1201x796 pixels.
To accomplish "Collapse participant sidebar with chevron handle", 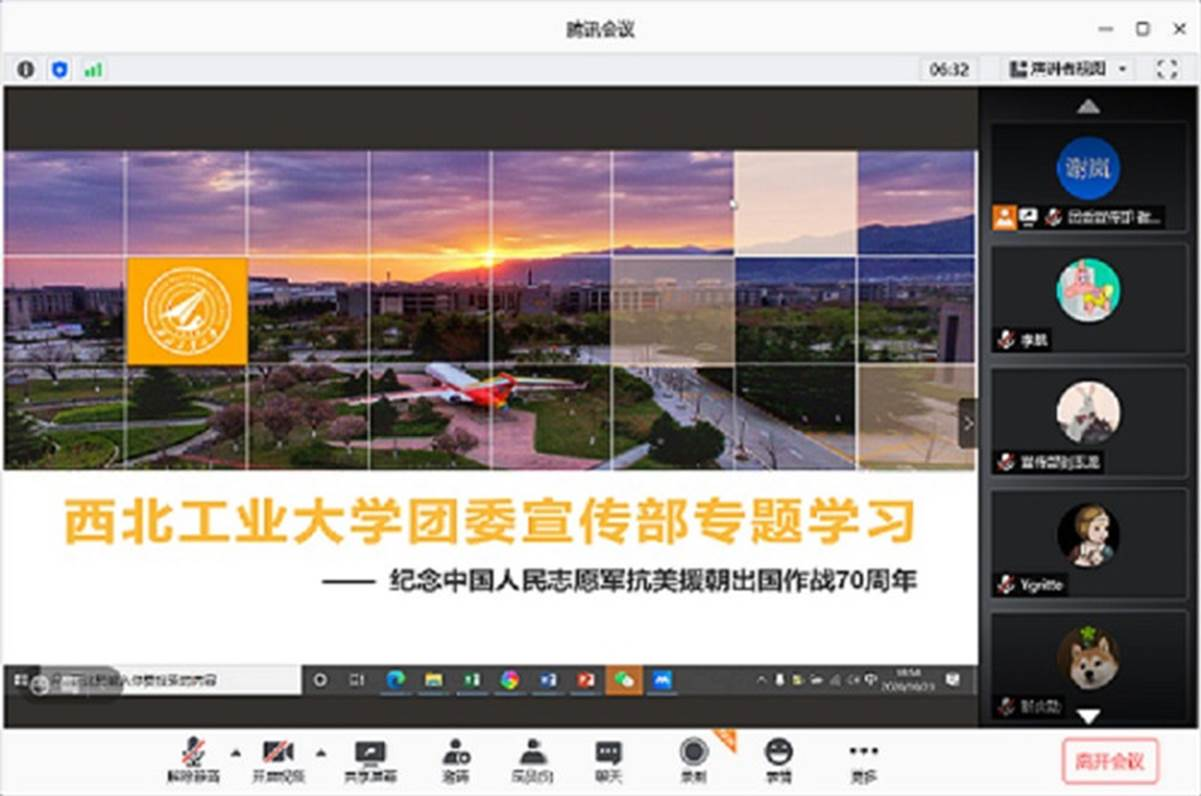I will pos(967,423).
